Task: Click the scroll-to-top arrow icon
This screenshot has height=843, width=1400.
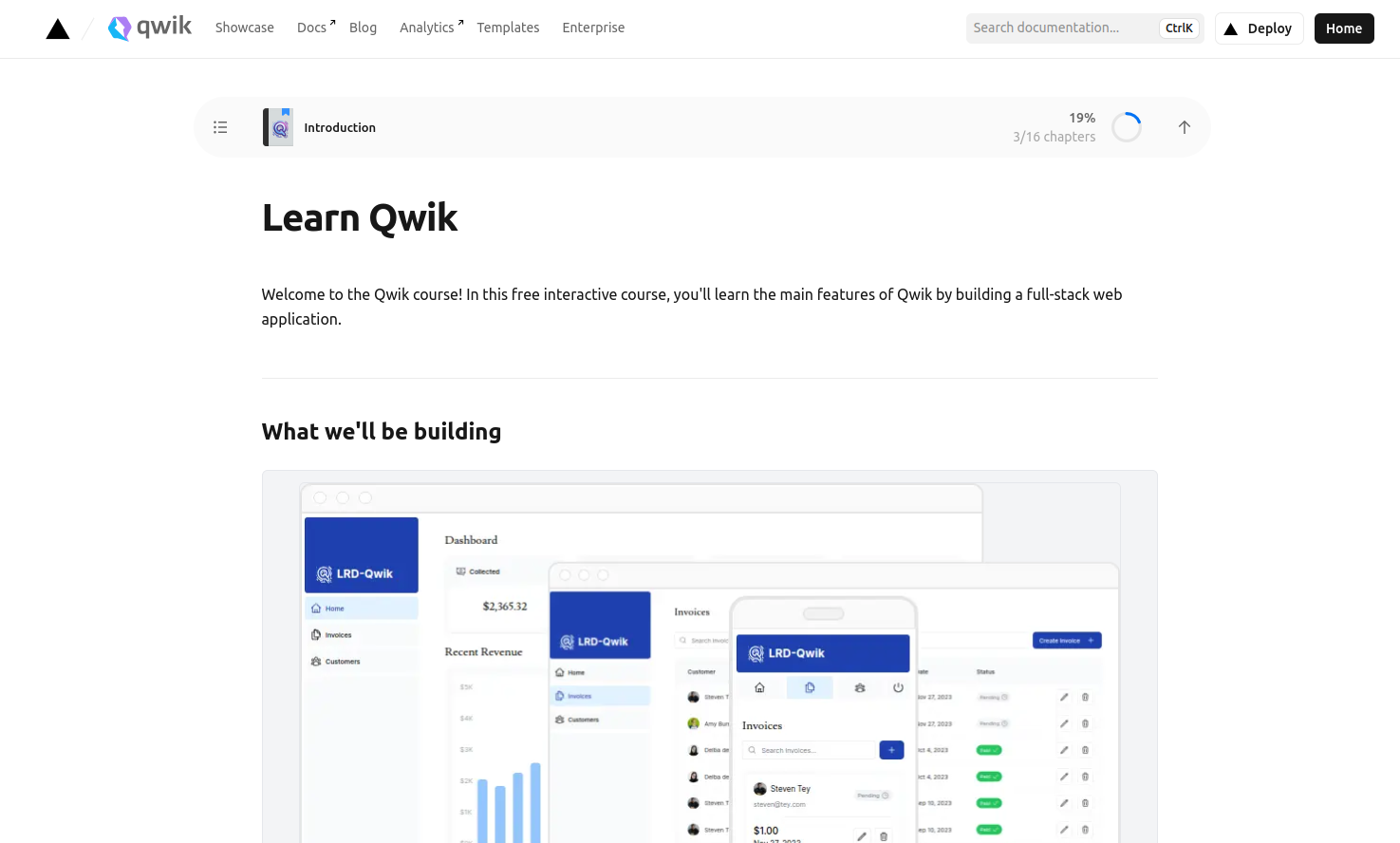Action: point(1185,127)
